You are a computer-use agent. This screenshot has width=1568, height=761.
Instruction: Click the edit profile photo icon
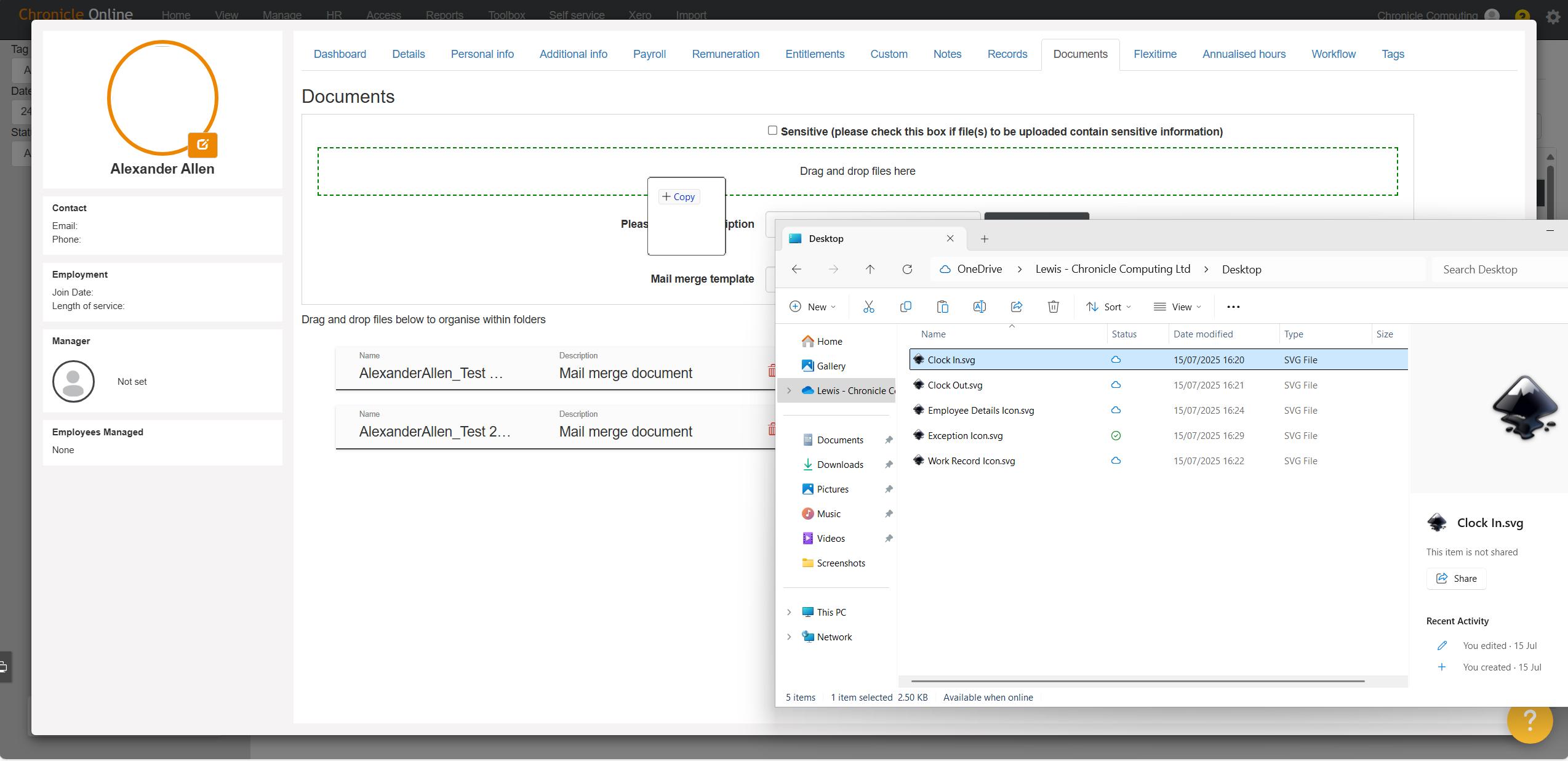tap(202, 145)
